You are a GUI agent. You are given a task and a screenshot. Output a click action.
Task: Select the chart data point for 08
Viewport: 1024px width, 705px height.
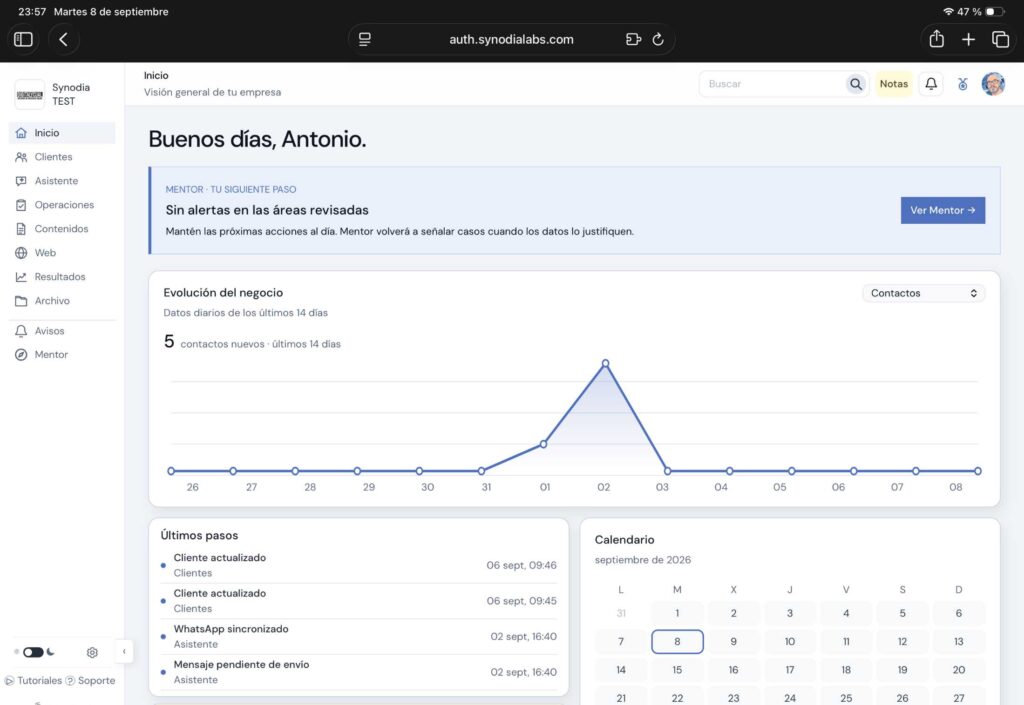click(978, 471)
